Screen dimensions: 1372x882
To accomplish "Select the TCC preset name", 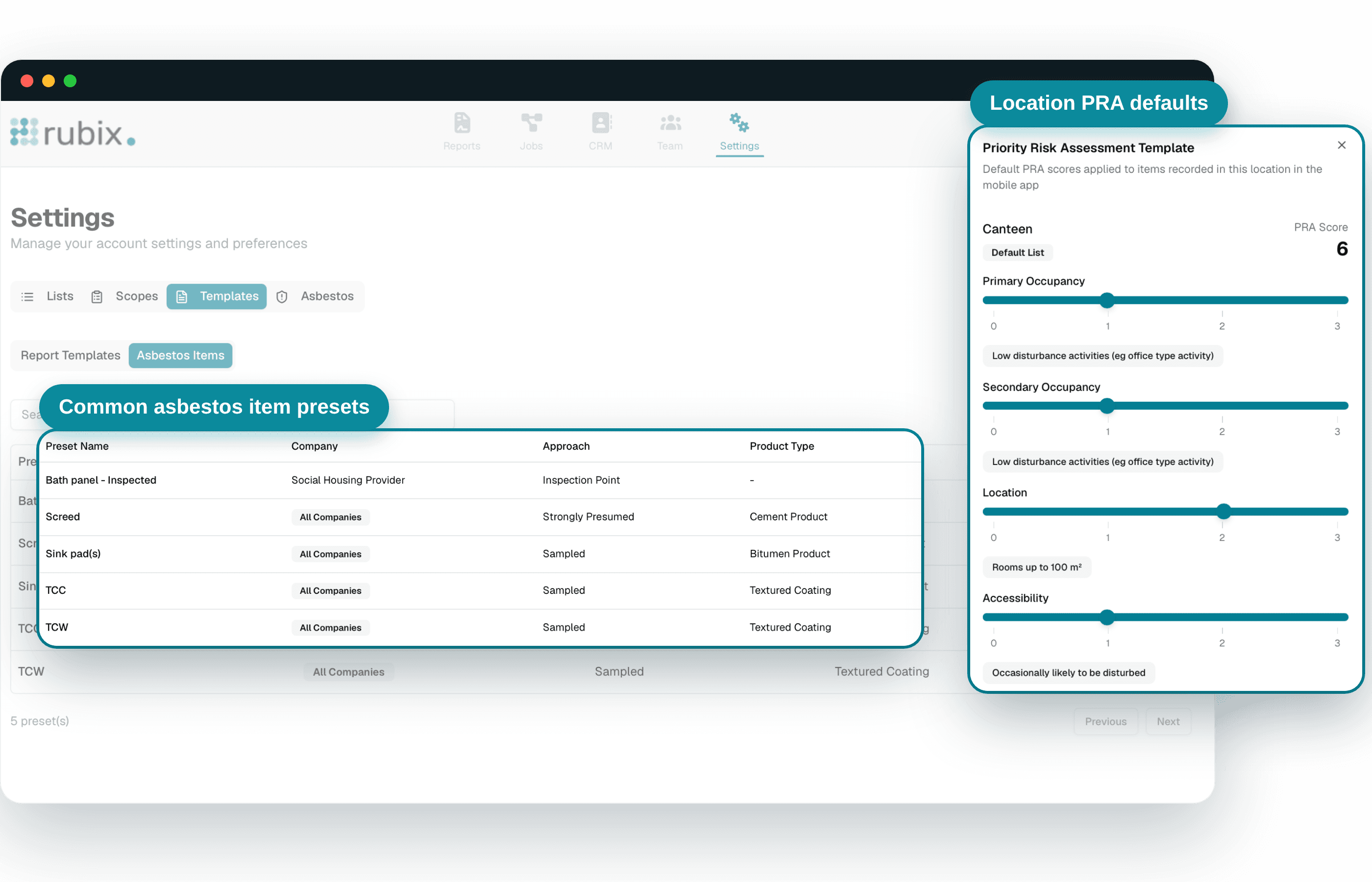I will point(55,590).
